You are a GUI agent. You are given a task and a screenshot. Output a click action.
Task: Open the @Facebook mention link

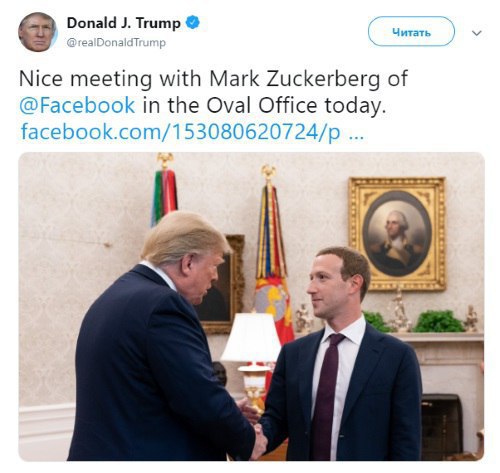coord(77,105)
